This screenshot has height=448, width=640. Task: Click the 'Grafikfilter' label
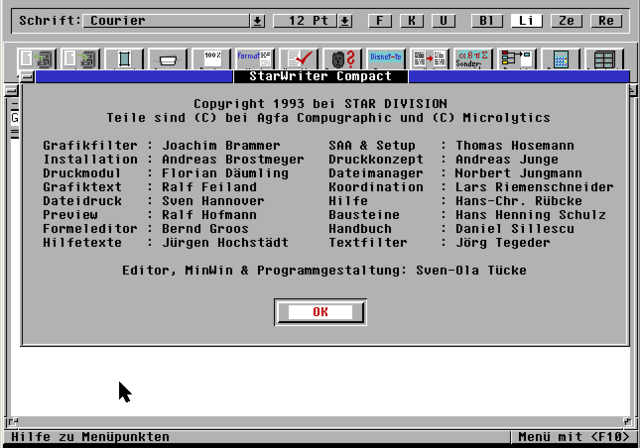[90, 146]
